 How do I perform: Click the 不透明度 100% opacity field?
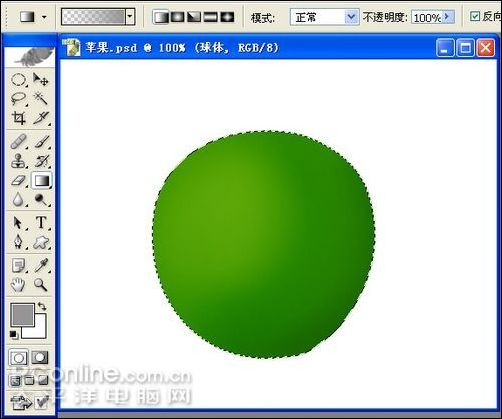click(x=427, y=17)
